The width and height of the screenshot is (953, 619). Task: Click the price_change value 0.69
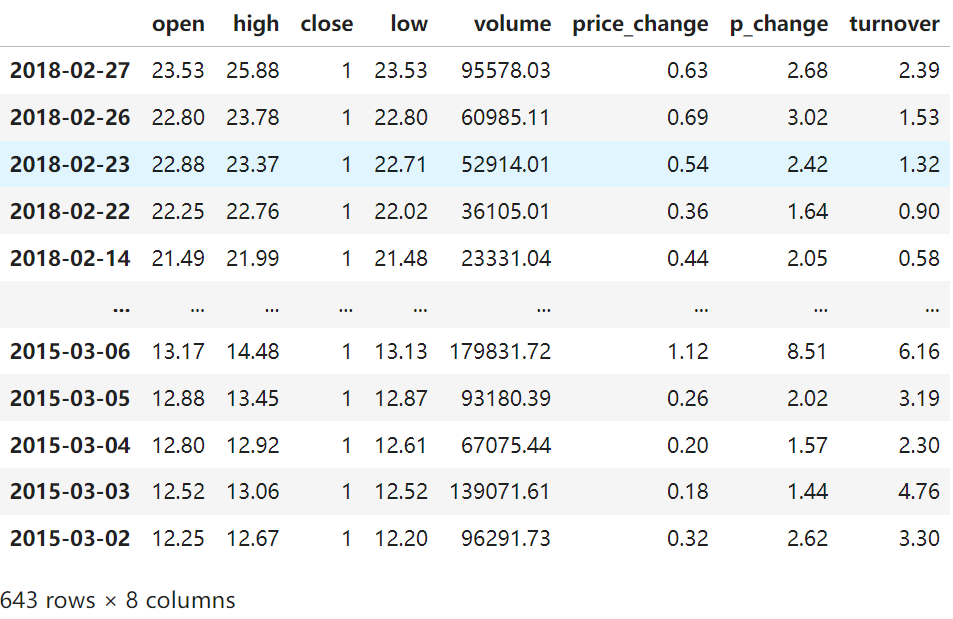click(687, 117)
